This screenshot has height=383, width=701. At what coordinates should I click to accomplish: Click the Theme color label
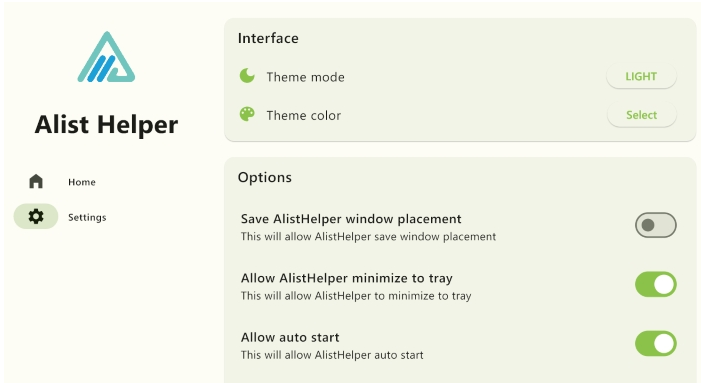point(304,116)
